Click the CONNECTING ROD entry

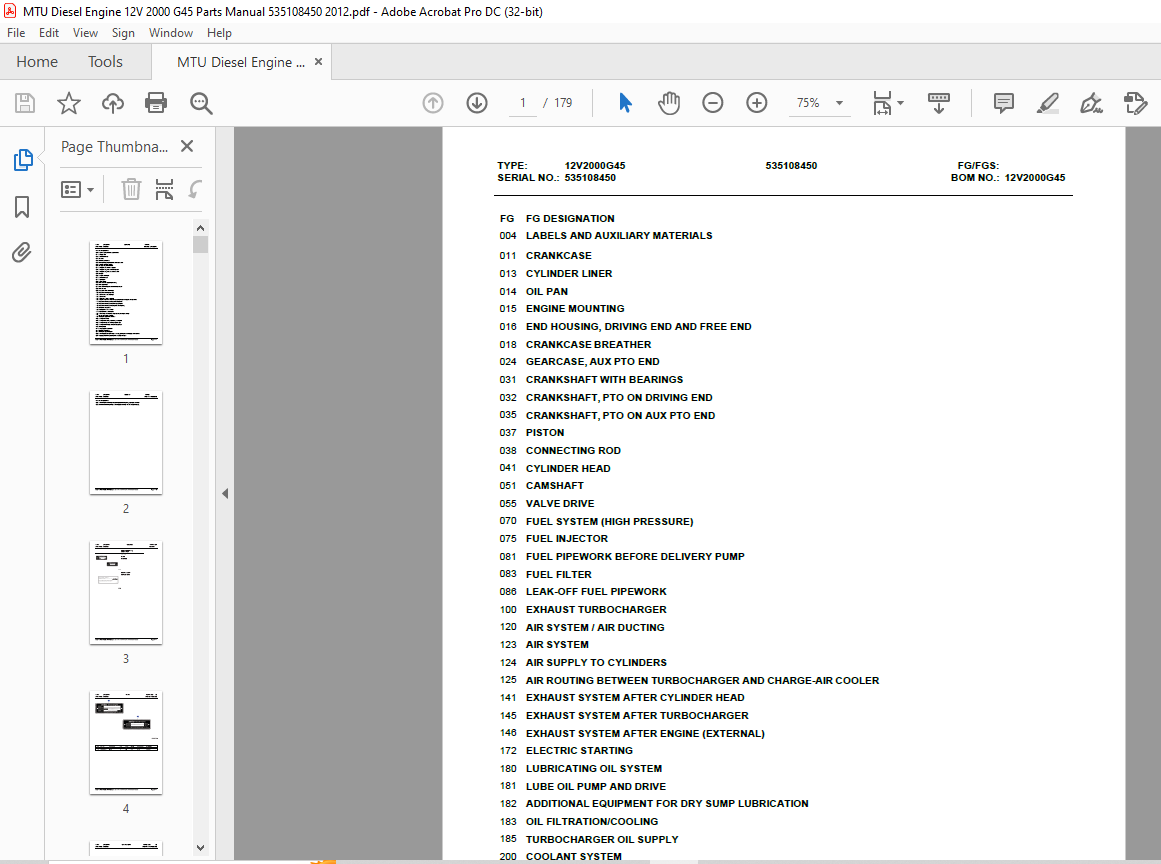coord(573,450)
